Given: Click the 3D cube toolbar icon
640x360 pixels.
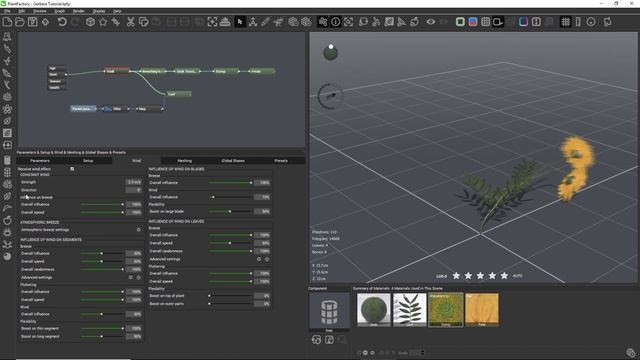Looking at the screenshot, I should point(90,22).
